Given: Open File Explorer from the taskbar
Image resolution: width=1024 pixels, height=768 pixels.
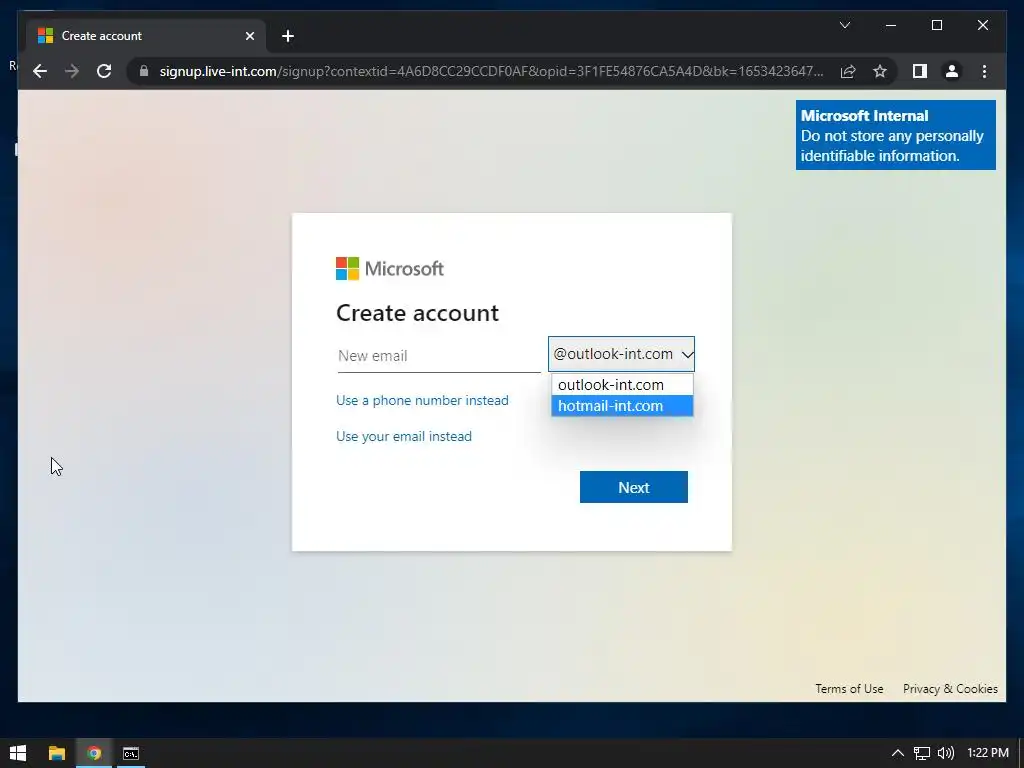Looking at the screenshot, I should tap(57, 753).
